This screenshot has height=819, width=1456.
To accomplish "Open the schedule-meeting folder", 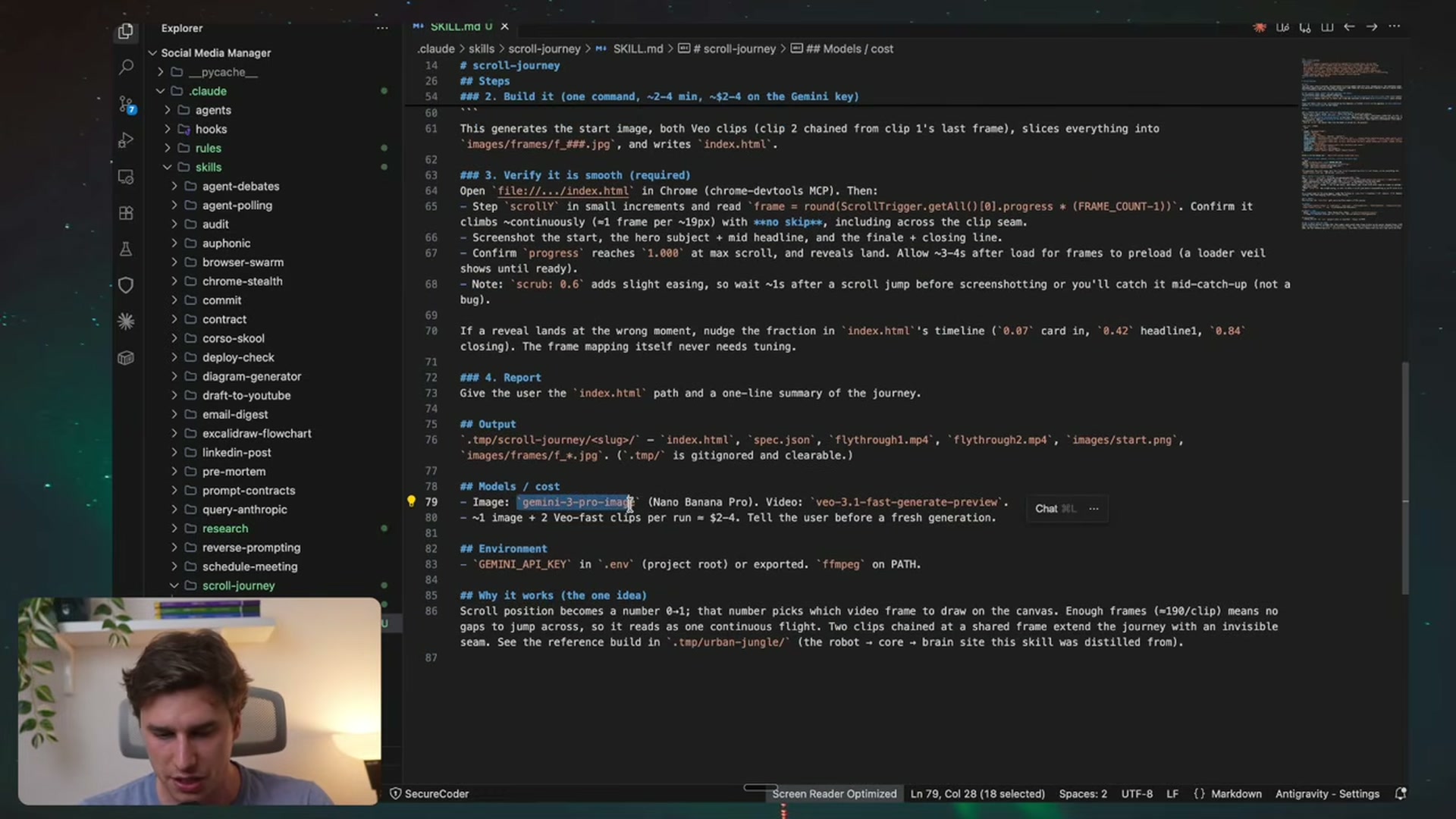I will pos(249,566).
